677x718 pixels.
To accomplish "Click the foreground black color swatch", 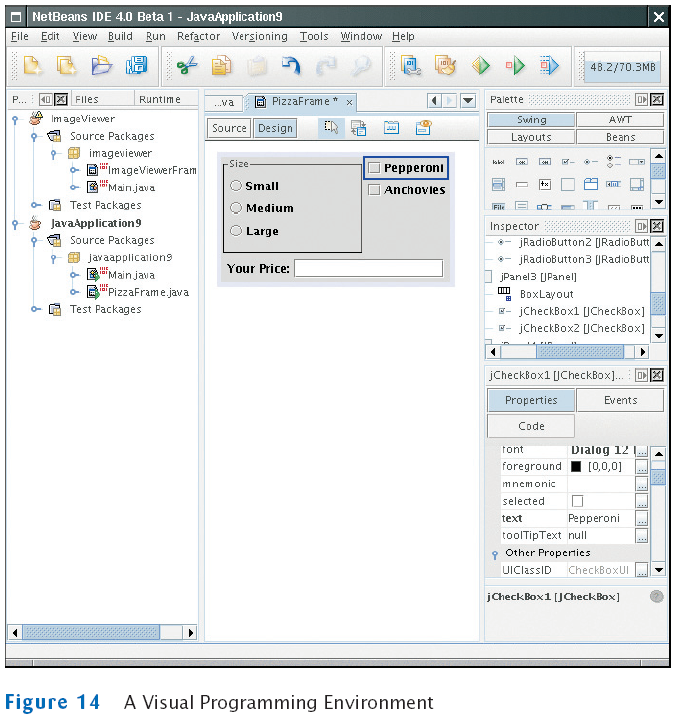I will 575,466.
